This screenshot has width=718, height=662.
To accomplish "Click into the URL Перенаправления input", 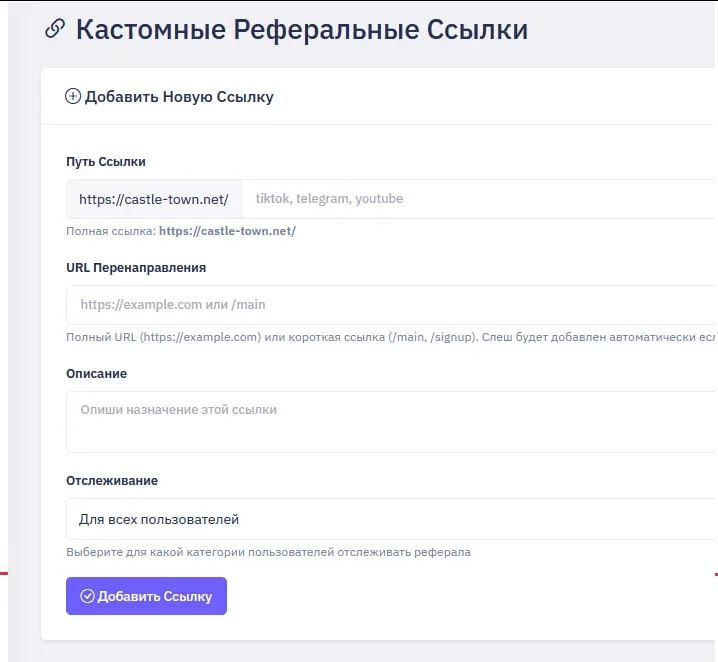I will point(390,304).
